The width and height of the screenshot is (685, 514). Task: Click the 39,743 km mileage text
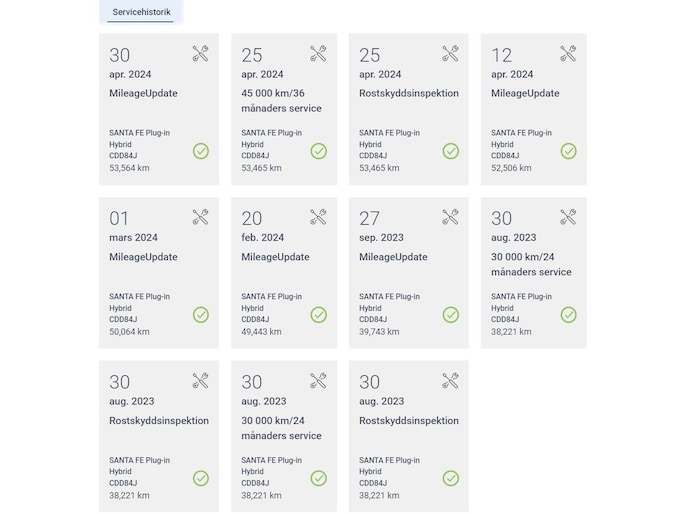click(379, 332)
